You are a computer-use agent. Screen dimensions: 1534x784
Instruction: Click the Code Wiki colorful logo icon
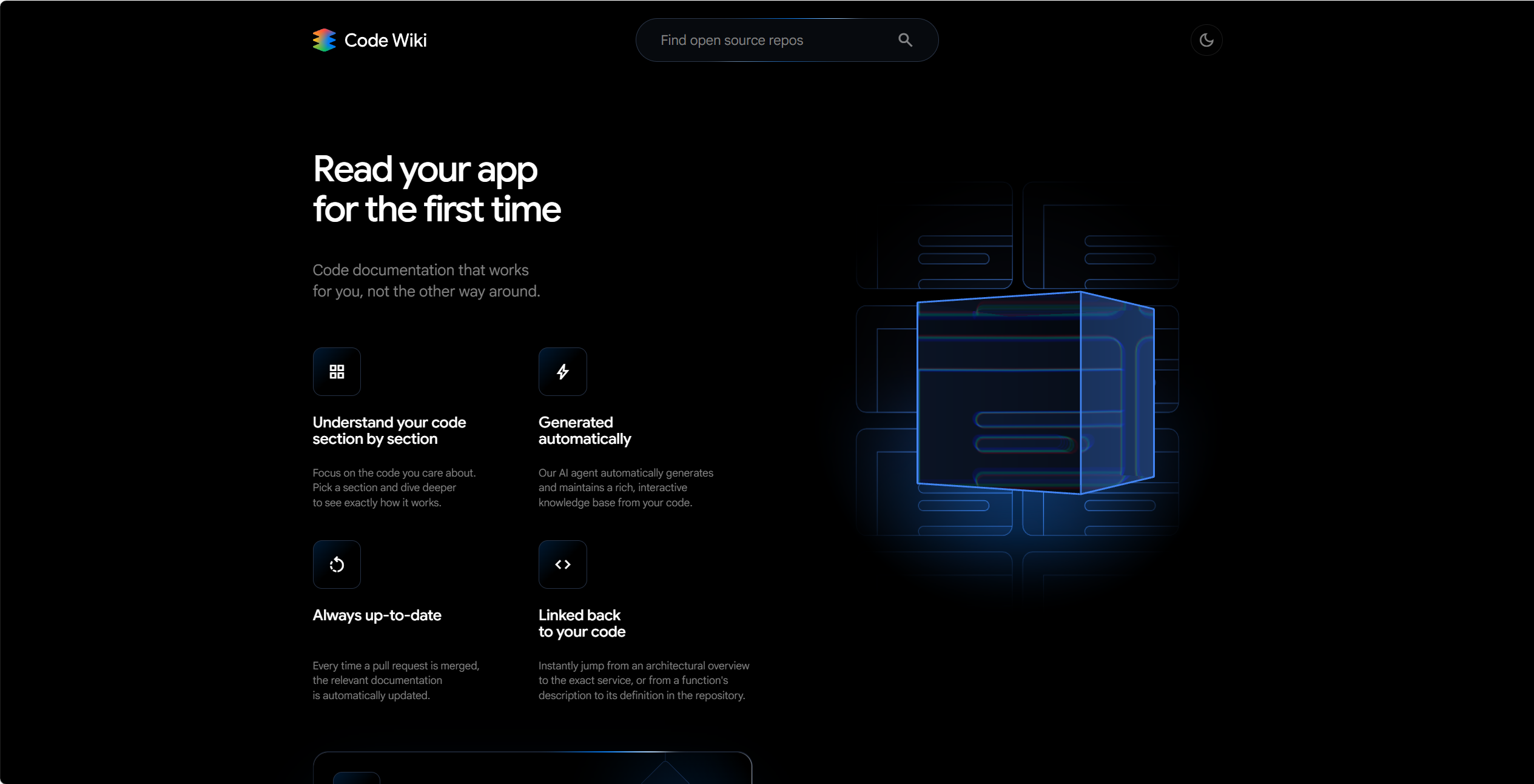tap(324, 40)
